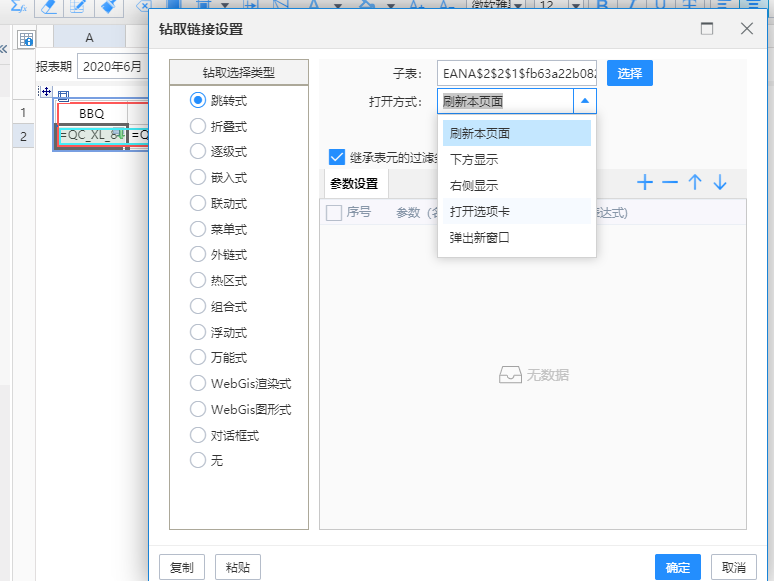
Task: Click the select-all grid icon at sheet corner
Action: click(x=27, y=39)
